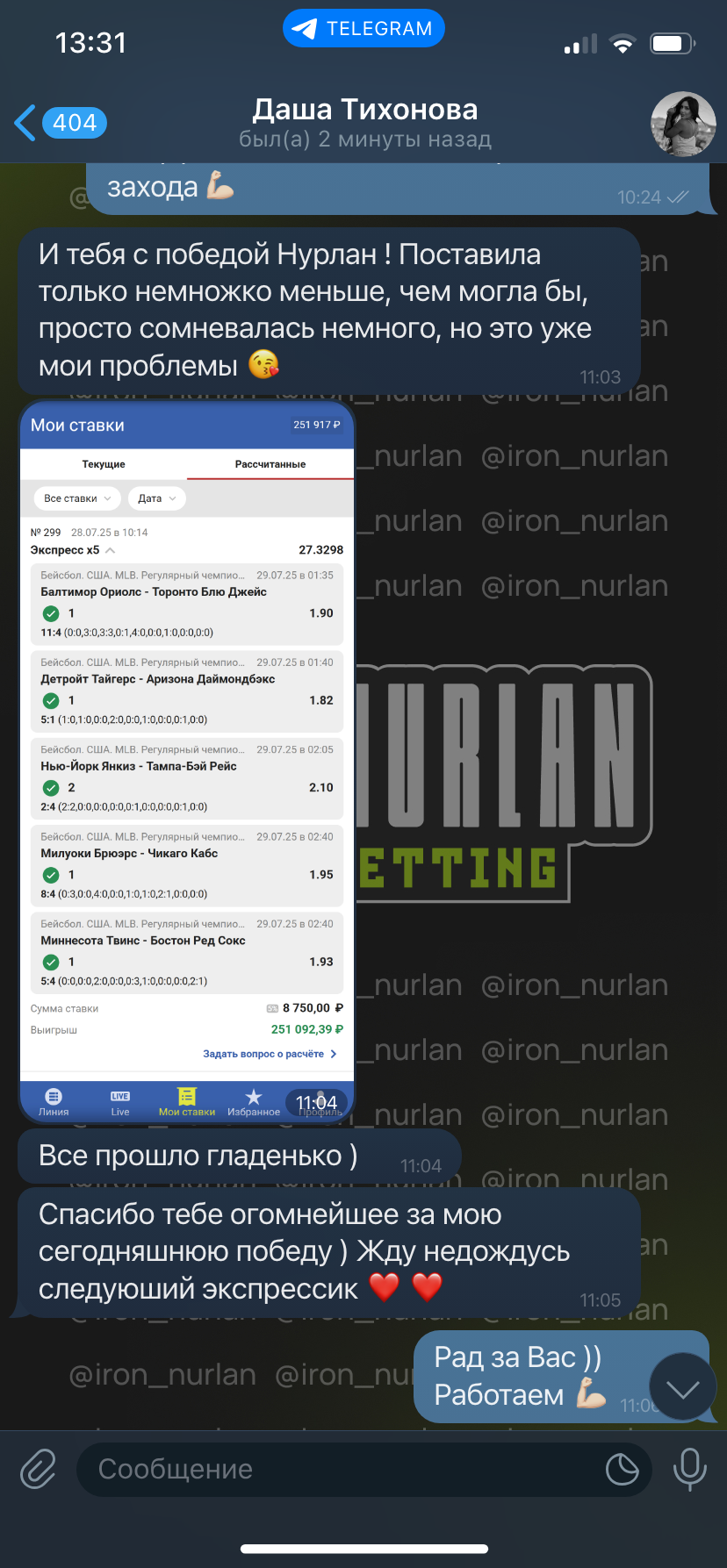
Task: Open the Дата dropdown filter
Action: click(x=156, y=498)
